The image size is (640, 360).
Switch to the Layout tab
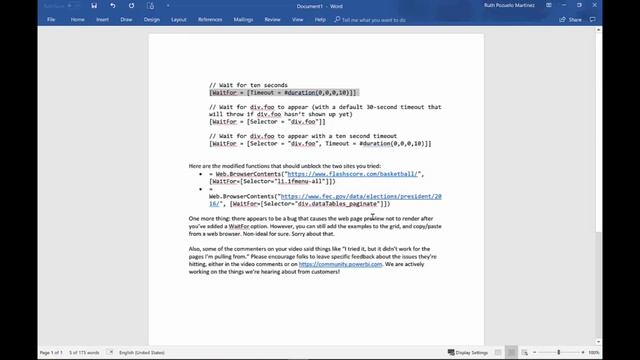(178, 20)
